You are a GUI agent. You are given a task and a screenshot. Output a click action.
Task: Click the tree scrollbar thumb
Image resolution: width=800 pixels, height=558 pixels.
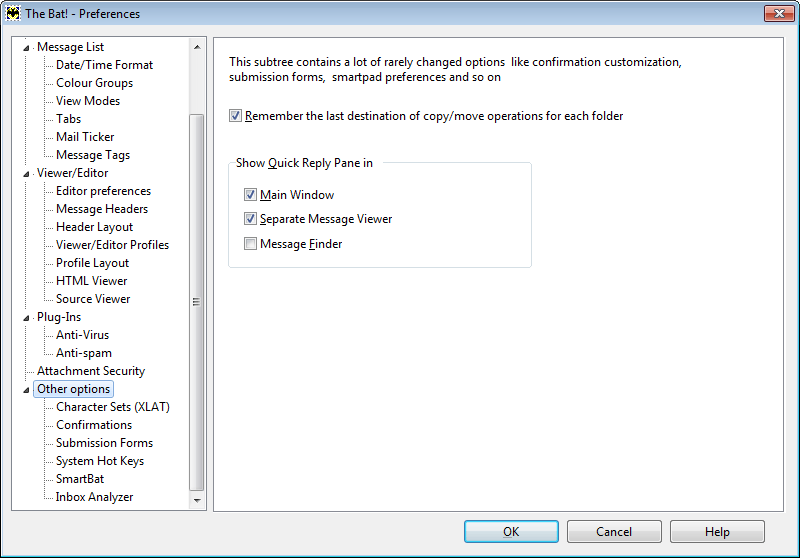click(x=196, y=302)
